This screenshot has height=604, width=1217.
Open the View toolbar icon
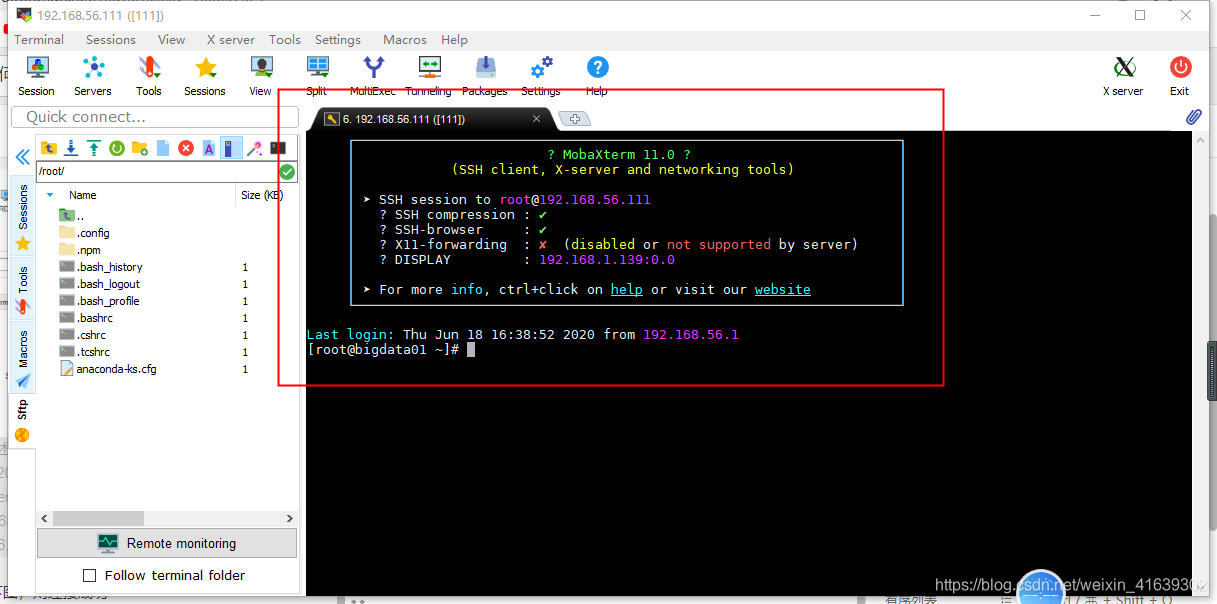tap(261, 76)
